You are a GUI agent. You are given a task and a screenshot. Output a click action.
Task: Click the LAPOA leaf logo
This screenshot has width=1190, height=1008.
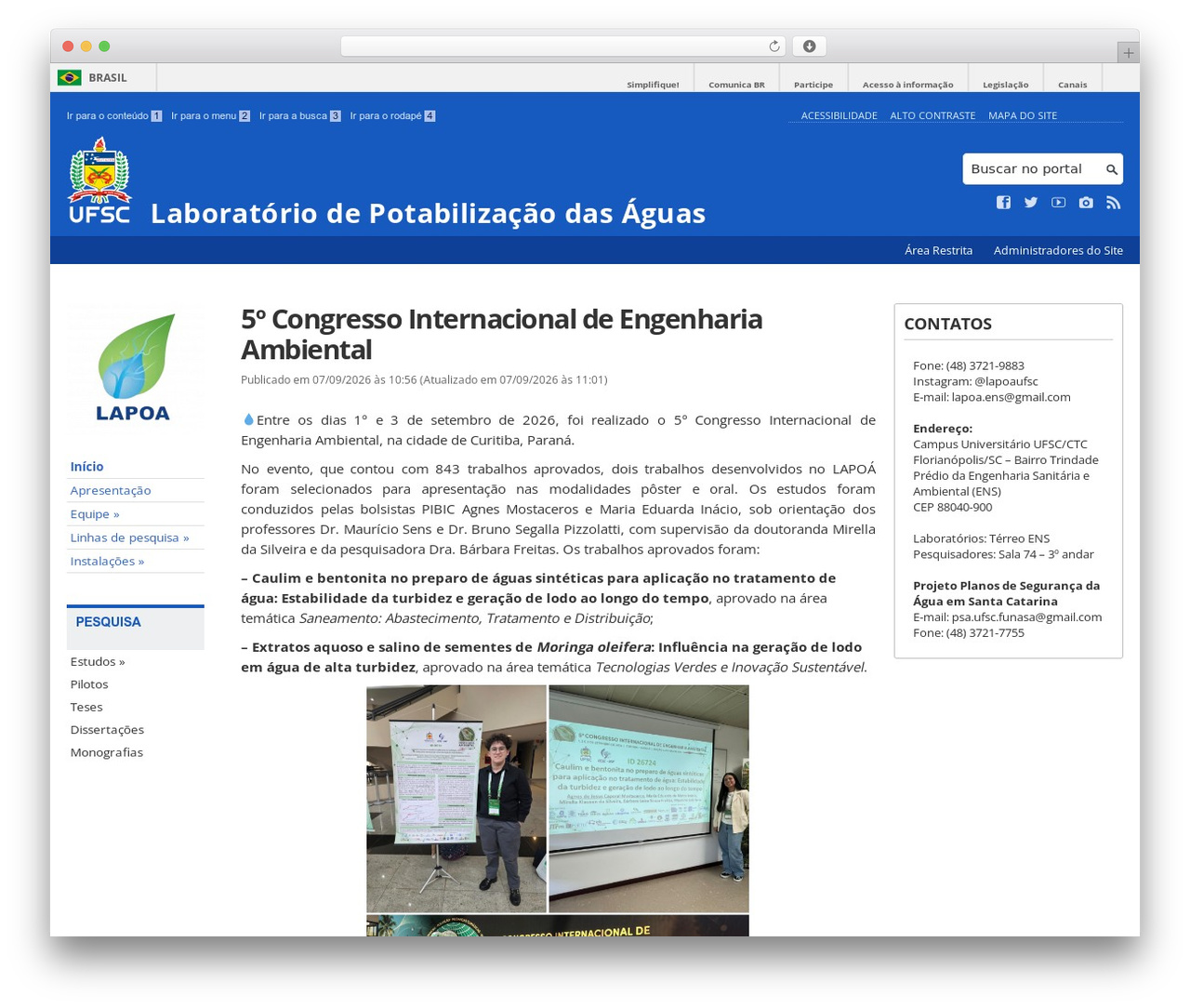click(135, 368)
